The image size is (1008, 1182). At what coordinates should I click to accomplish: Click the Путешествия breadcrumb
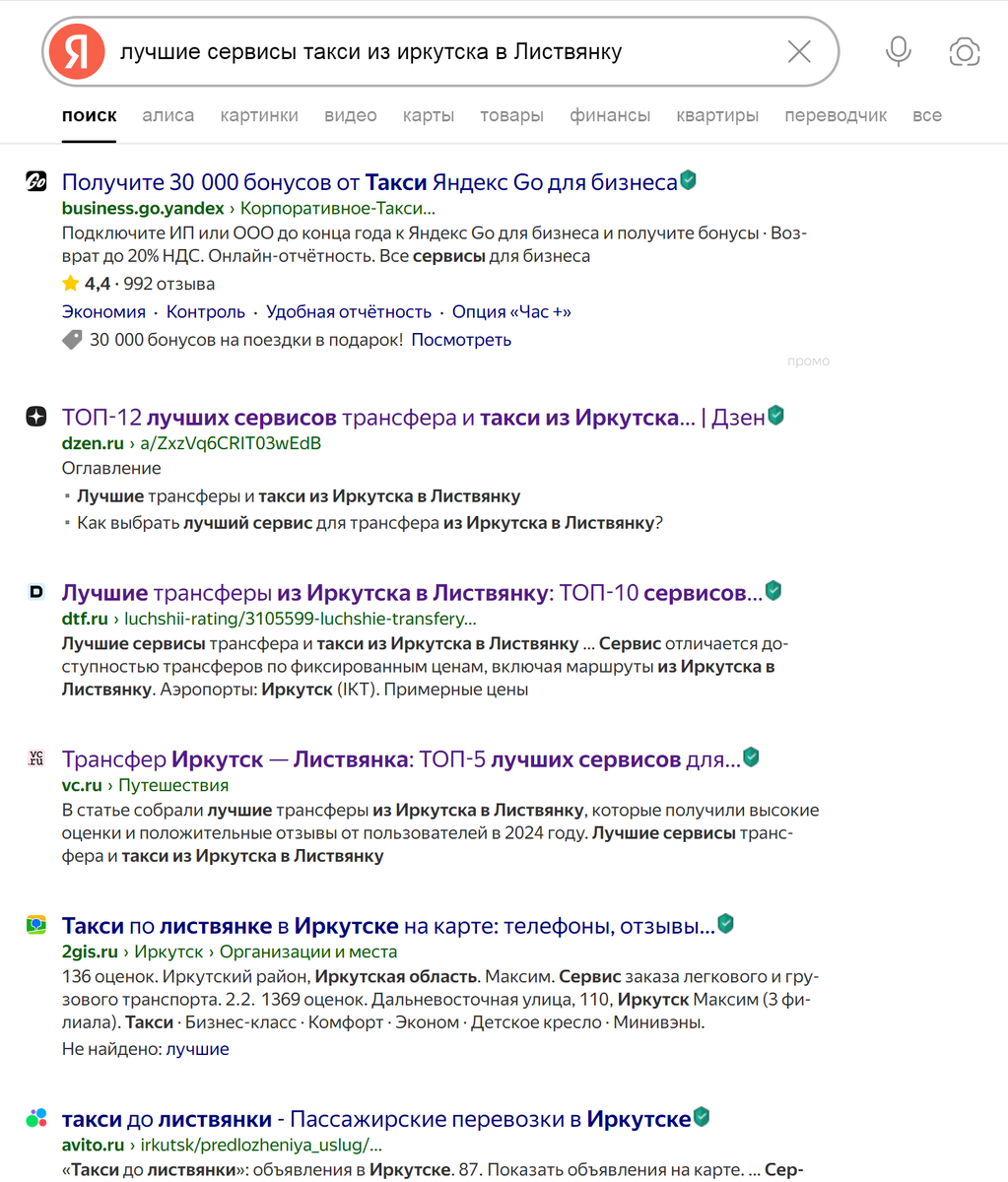(x=173, y=785)
